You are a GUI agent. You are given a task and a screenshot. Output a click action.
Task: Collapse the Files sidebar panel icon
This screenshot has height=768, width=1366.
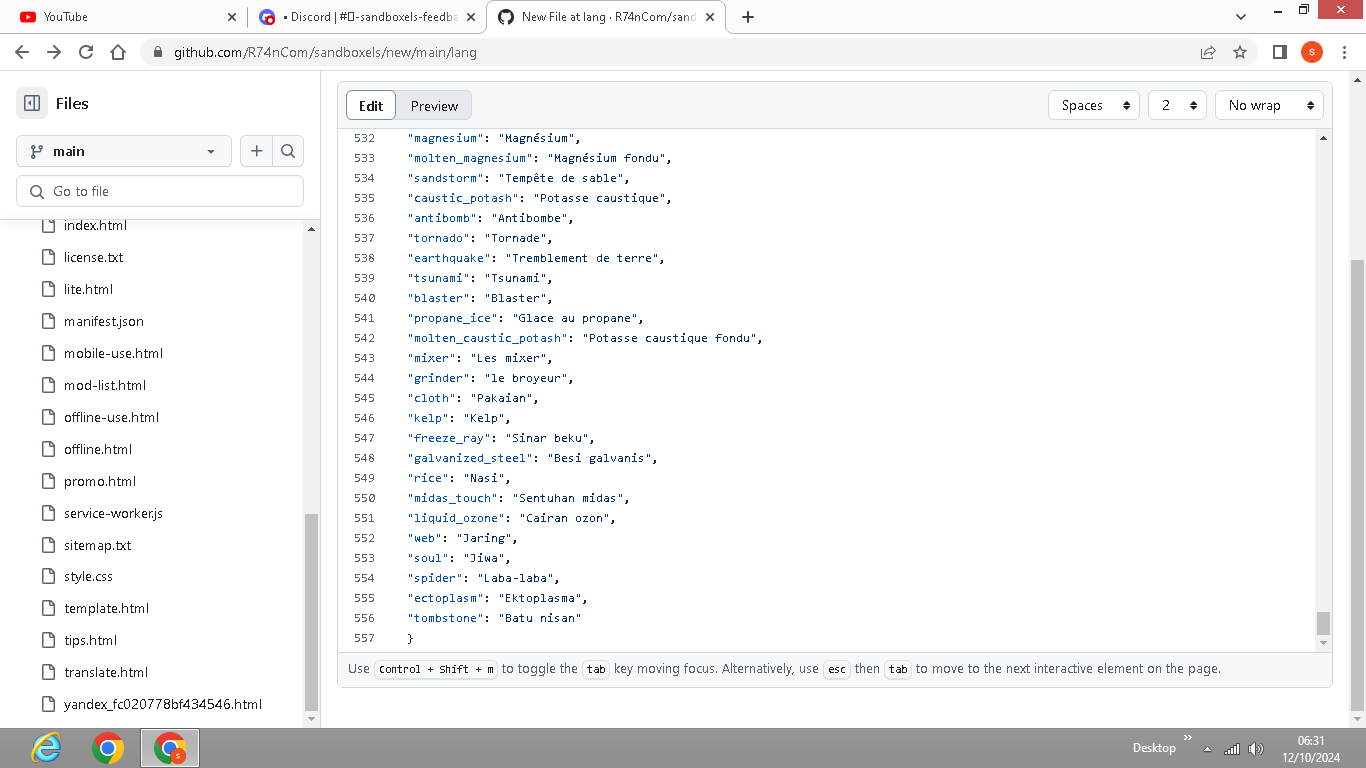[31, 103]
